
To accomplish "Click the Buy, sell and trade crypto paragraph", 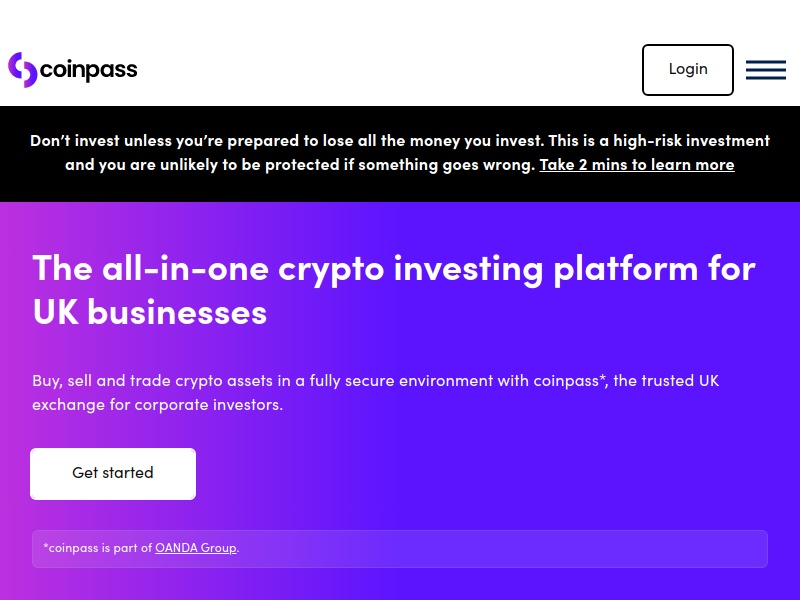I will (x=376, y=393).
